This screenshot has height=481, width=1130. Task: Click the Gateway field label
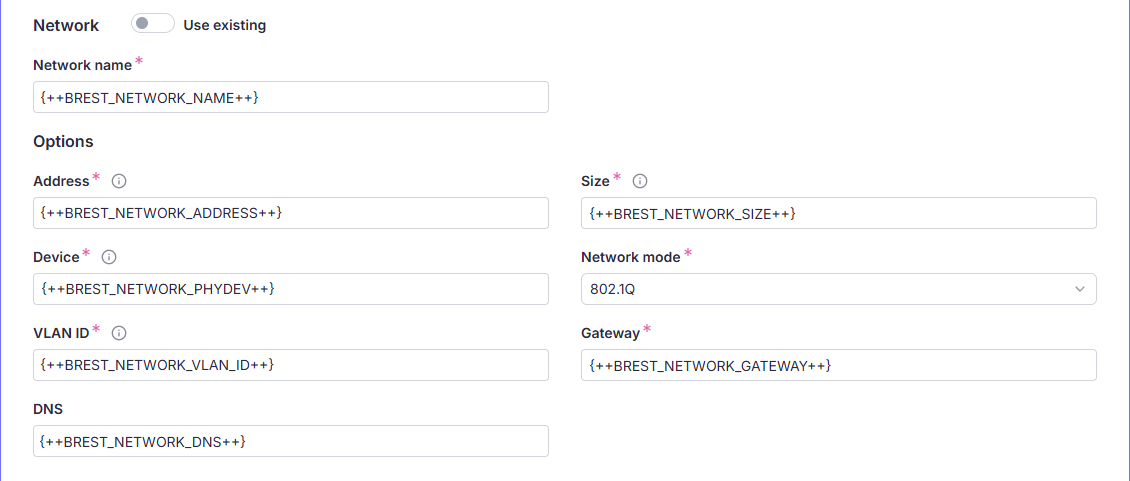pyautogui.click(x=610, y=333)
